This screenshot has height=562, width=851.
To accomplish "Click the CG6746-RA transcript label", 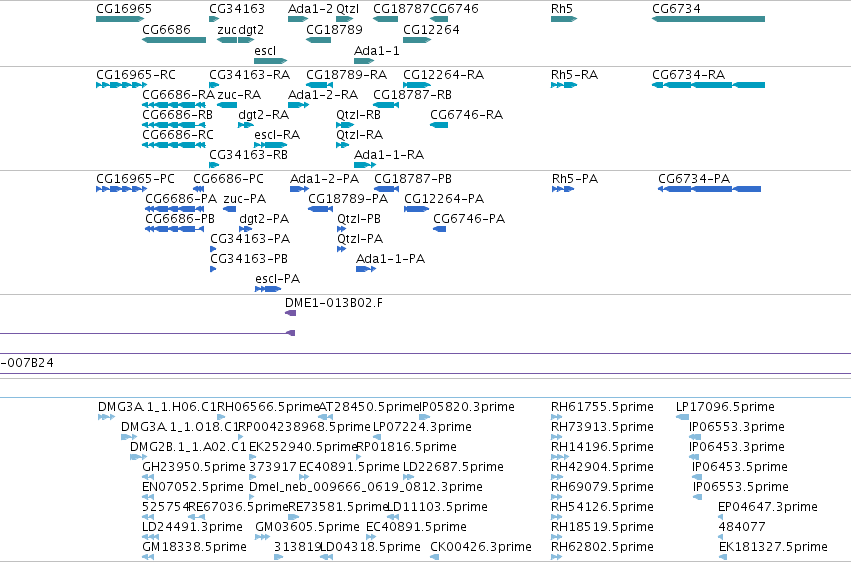I will pyautogui.click(x=467, y=115).
